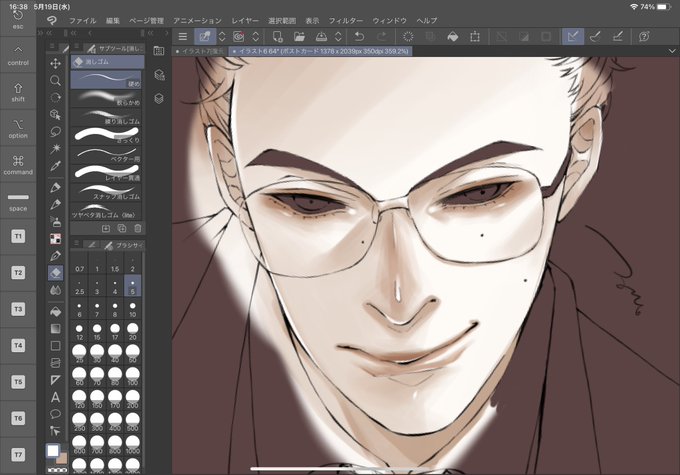Open the ウィンドウ menu
The image size is (680, 475).
point(389,20)
